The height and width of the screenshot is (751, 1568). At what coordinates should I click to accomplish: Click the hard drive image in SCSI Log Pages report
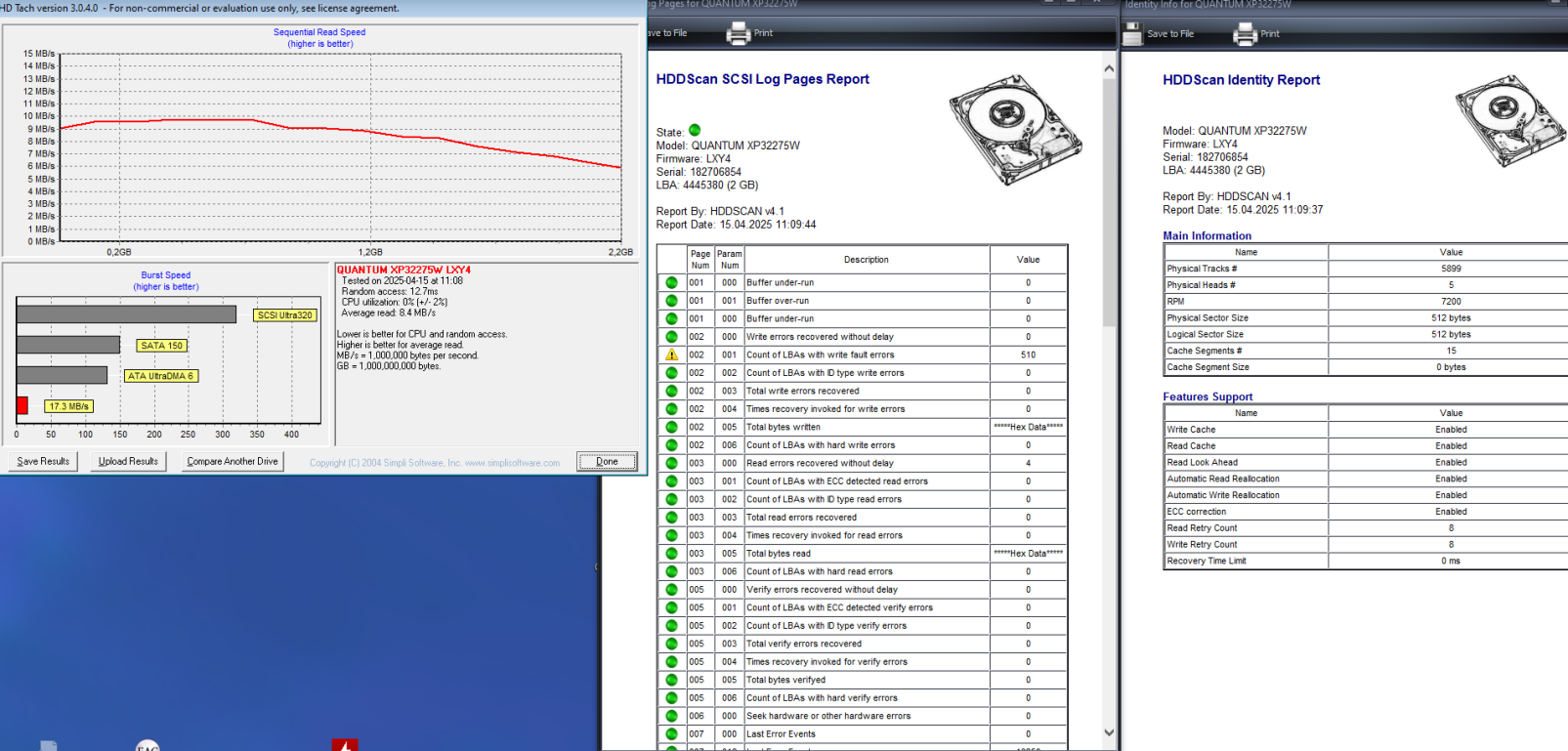tap(1016, 129)
